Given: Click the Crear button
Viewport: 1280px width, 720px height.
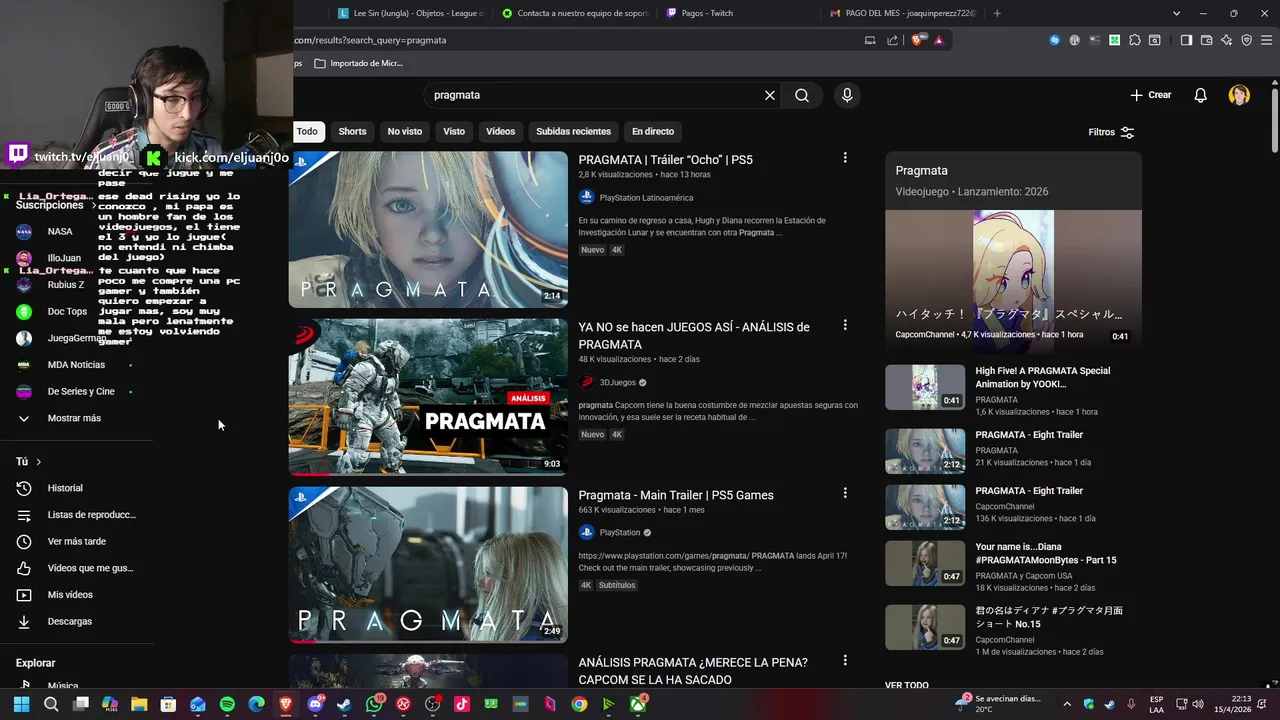Looking at the screenshot, I should coord(1150,95).
